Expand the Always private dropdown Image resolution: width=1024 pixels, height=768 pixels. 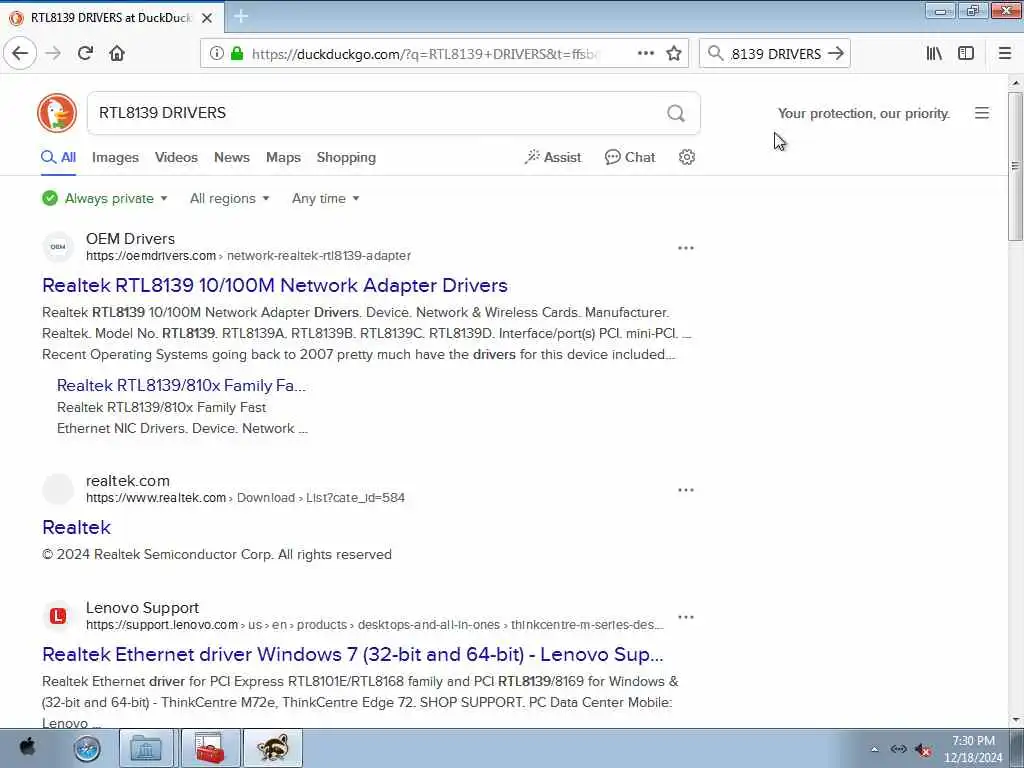click(104, 199)
